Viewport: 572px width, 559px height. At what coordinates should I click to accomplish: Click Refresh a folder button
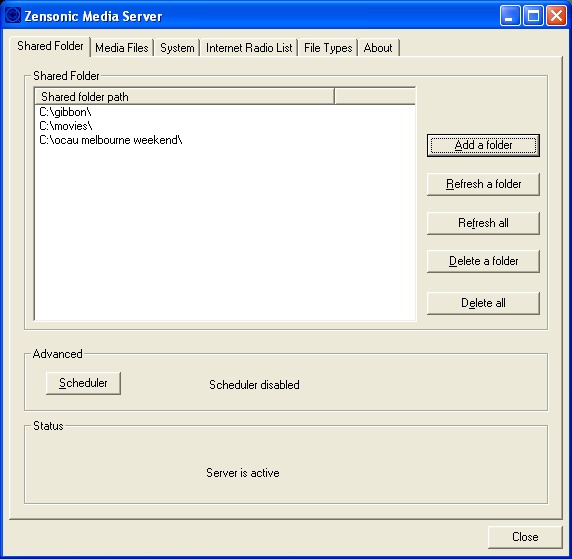(483, 184)
